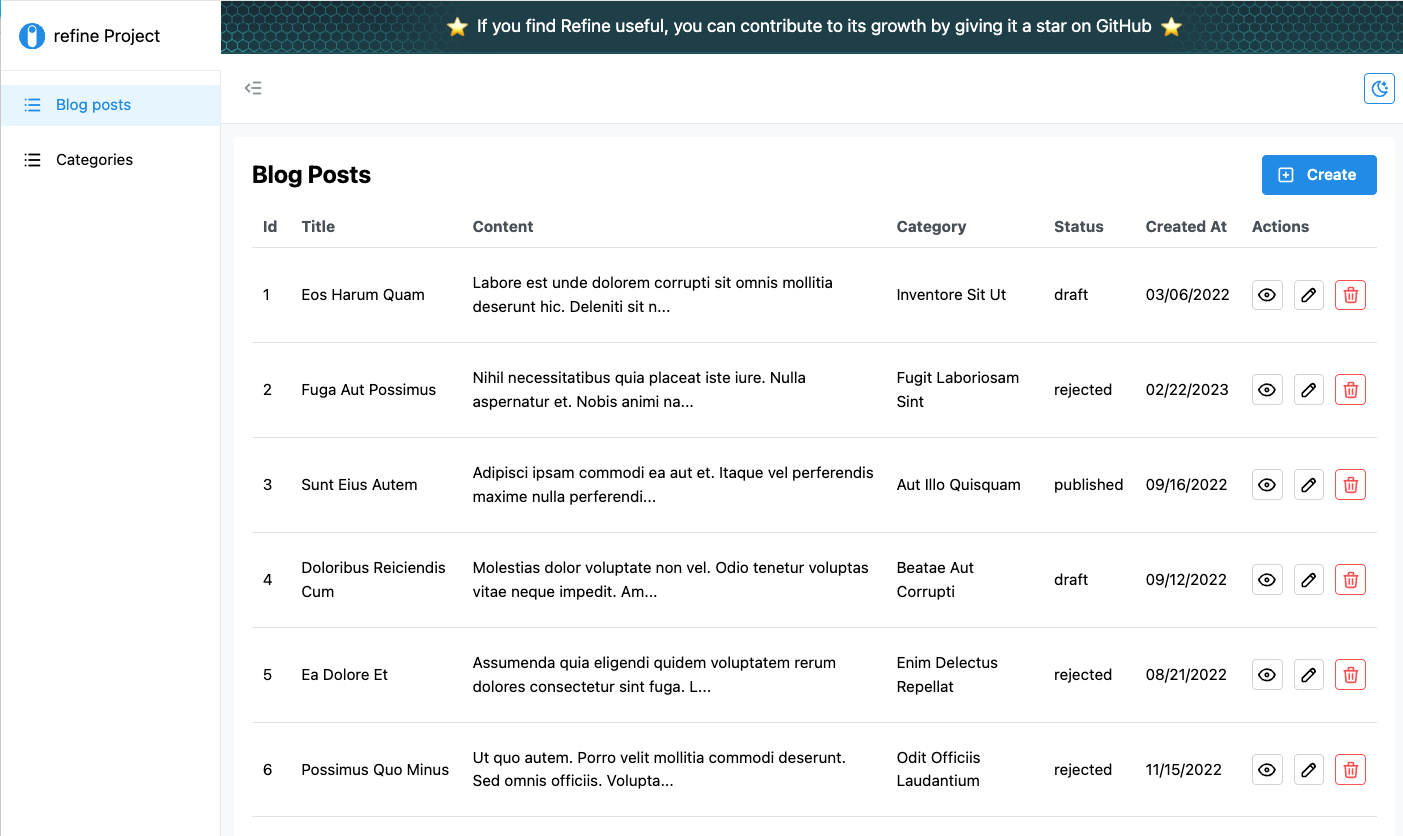The height and width of the screenshot is (836, 1403).
Task: Click the delete icon for Sunt Eius Autem
Action: pos(1350,484)
